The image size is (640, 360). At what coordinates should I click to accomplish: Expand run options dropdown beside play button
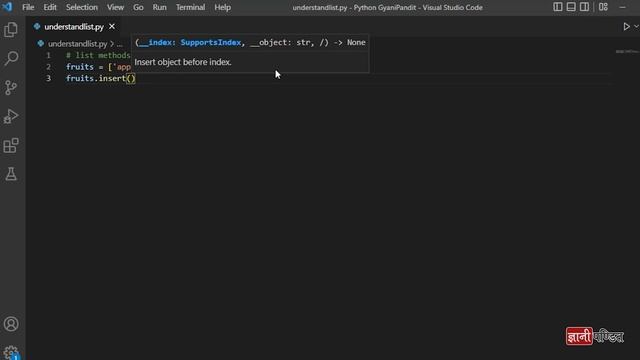pos(636,27)
